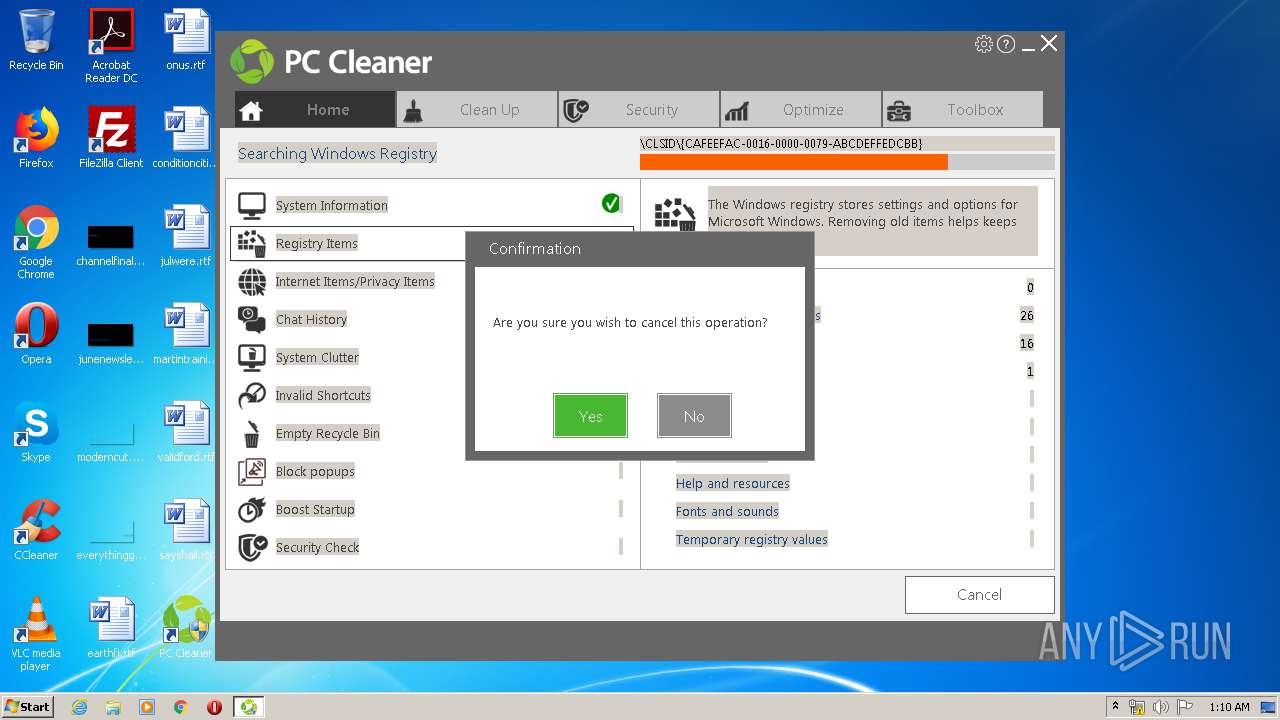Image resolution: width=1280 pixels, height=720 pixels.
Task: Open Skype desktop shortcut
Action: click(36, 432)
